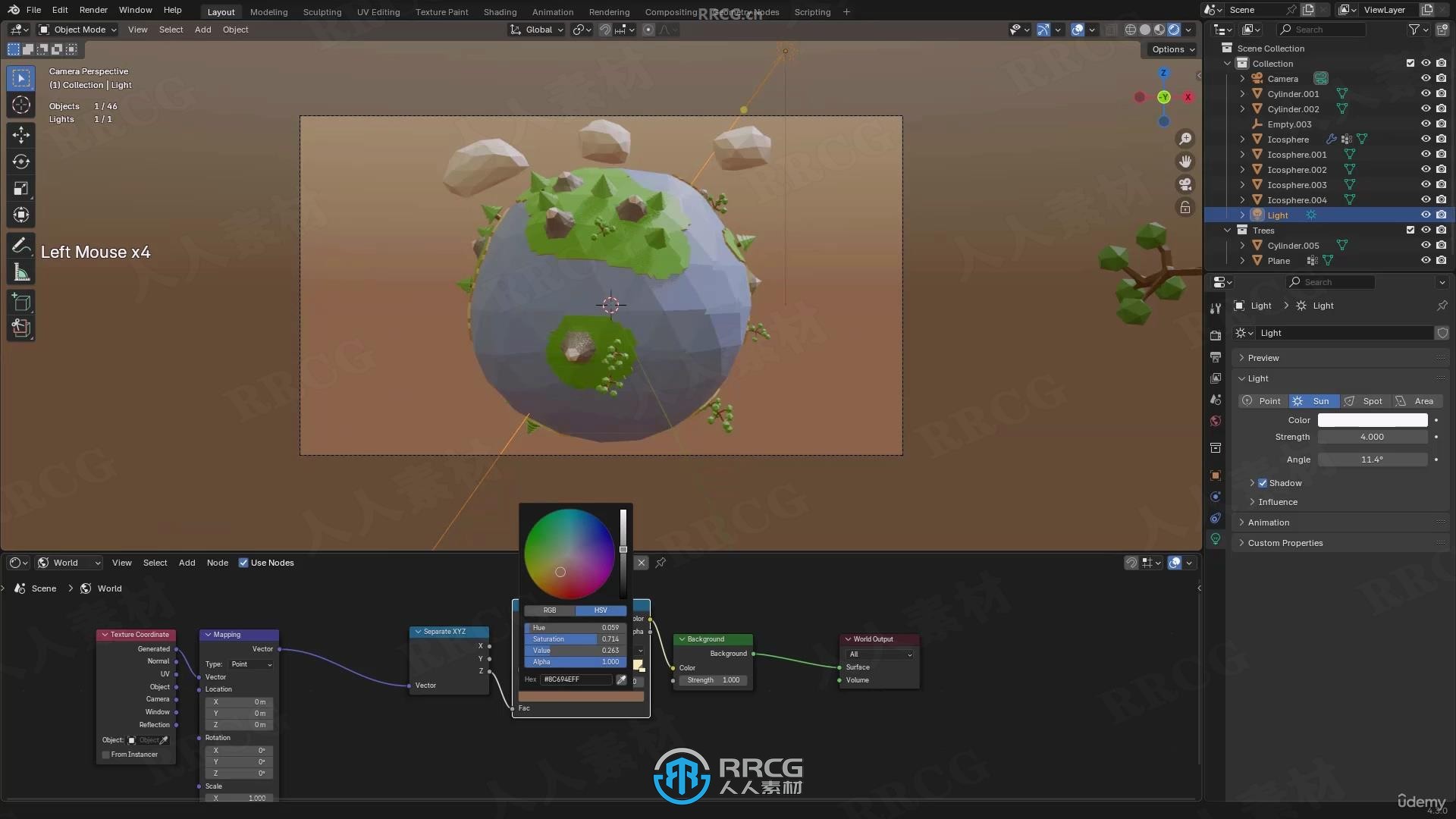The image size is (1456, 819).
Task: Open the Rendering workspace tab
Action: click(609, 11)
